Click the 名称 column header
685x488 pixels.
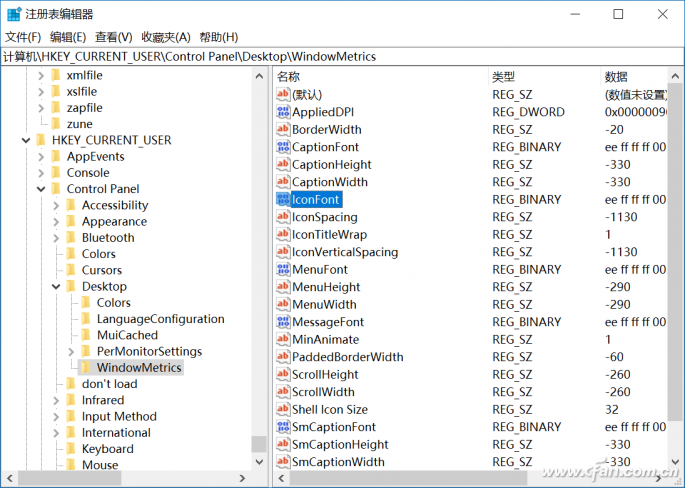pyautogui.click(x=289, y=77)
